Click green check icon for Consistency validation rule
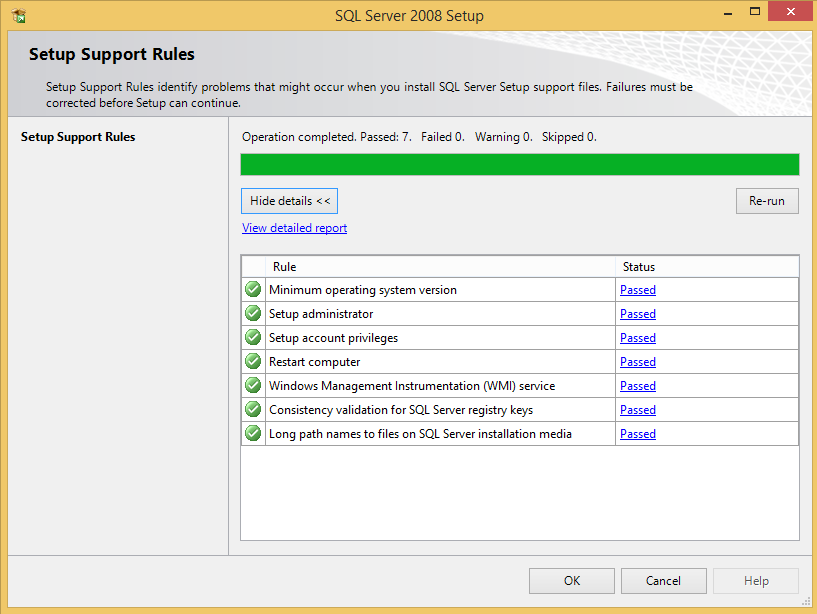The width and height of the screenshot is (817, 614). [253, 410]
